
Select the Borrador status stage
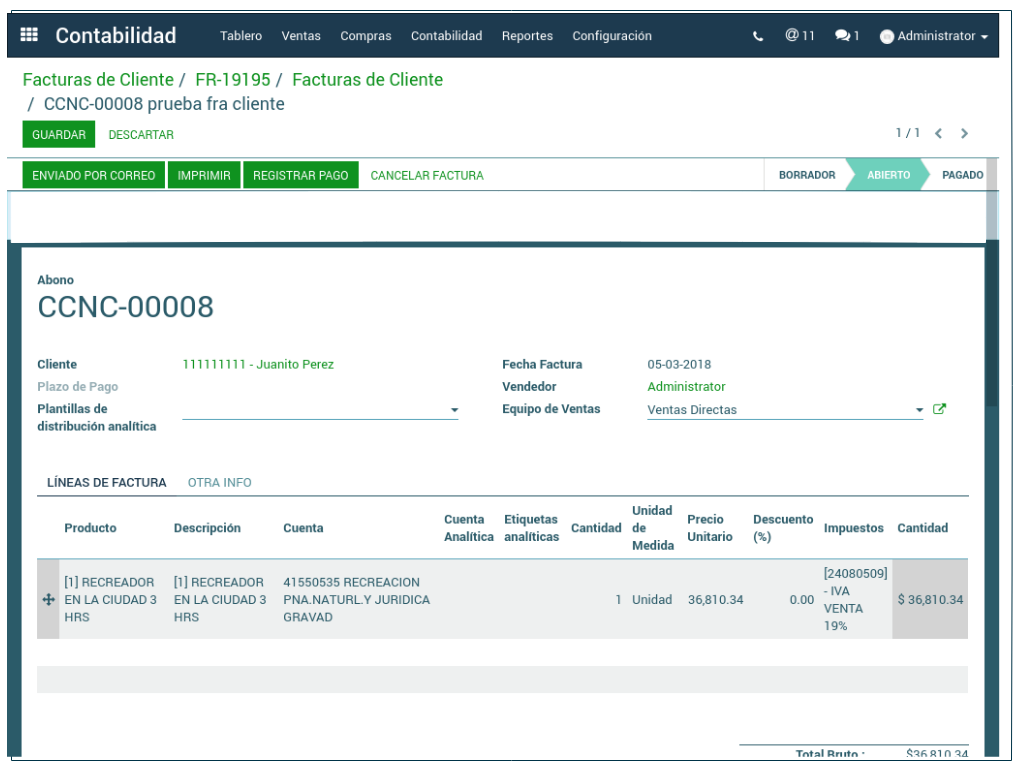click(x=806, y=175)
